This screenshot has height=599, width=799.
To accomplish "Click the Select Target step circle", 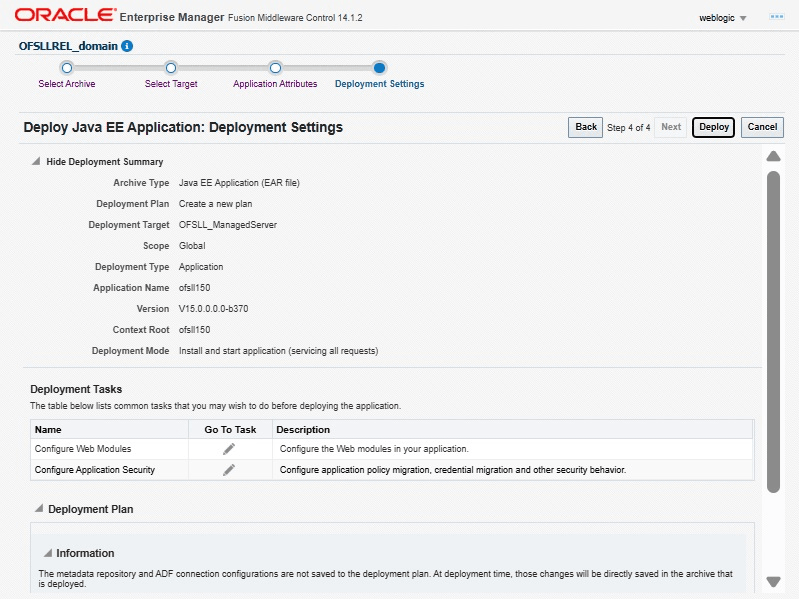I will click(x=171, y=68).
